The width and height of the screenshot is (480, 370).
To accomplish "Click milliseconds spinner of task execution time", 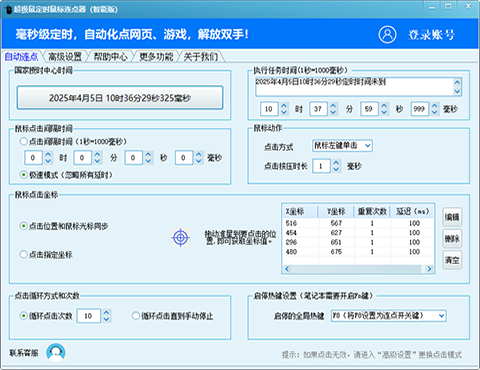I will coord(434,109).
